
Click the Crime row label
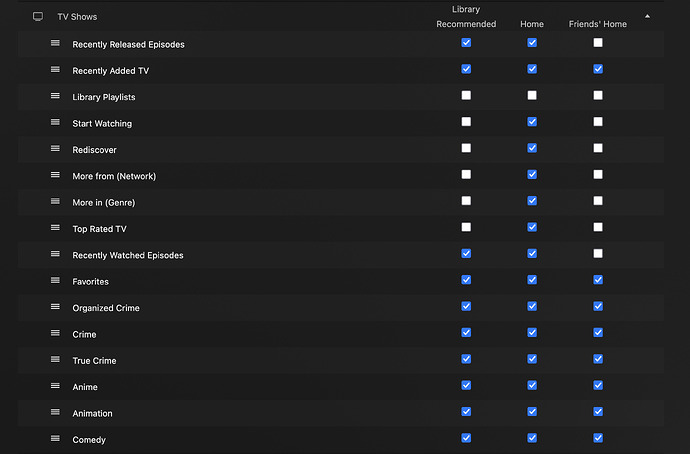coord(84,334)
